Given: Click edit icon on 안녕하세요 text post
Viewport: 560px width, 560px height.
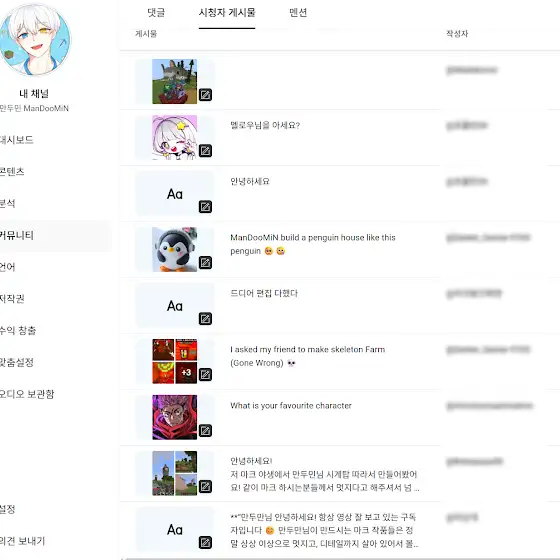Looking at the screenshot, I should coord(205,207).
